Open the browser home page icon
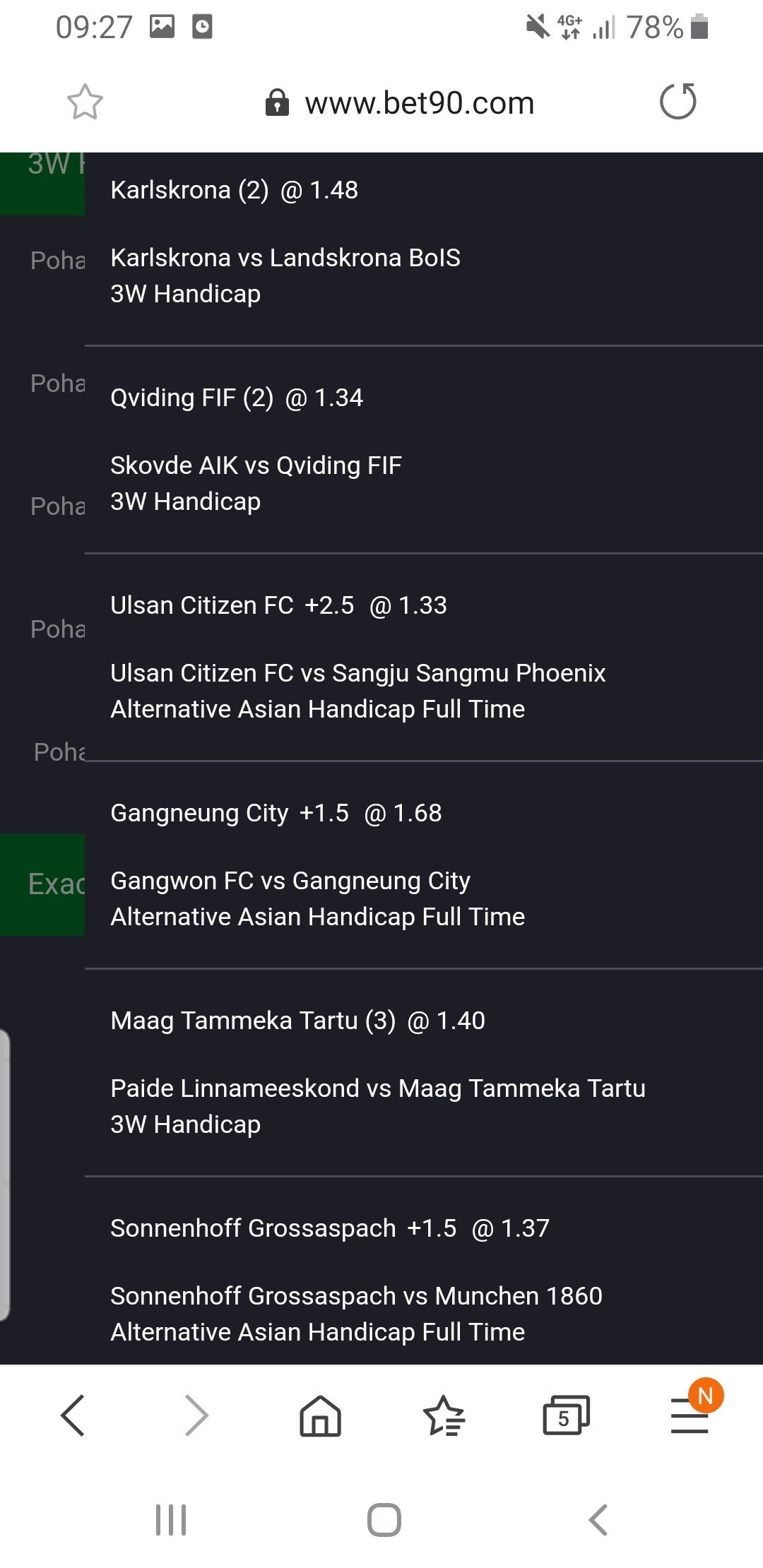 click(320, 1415)
